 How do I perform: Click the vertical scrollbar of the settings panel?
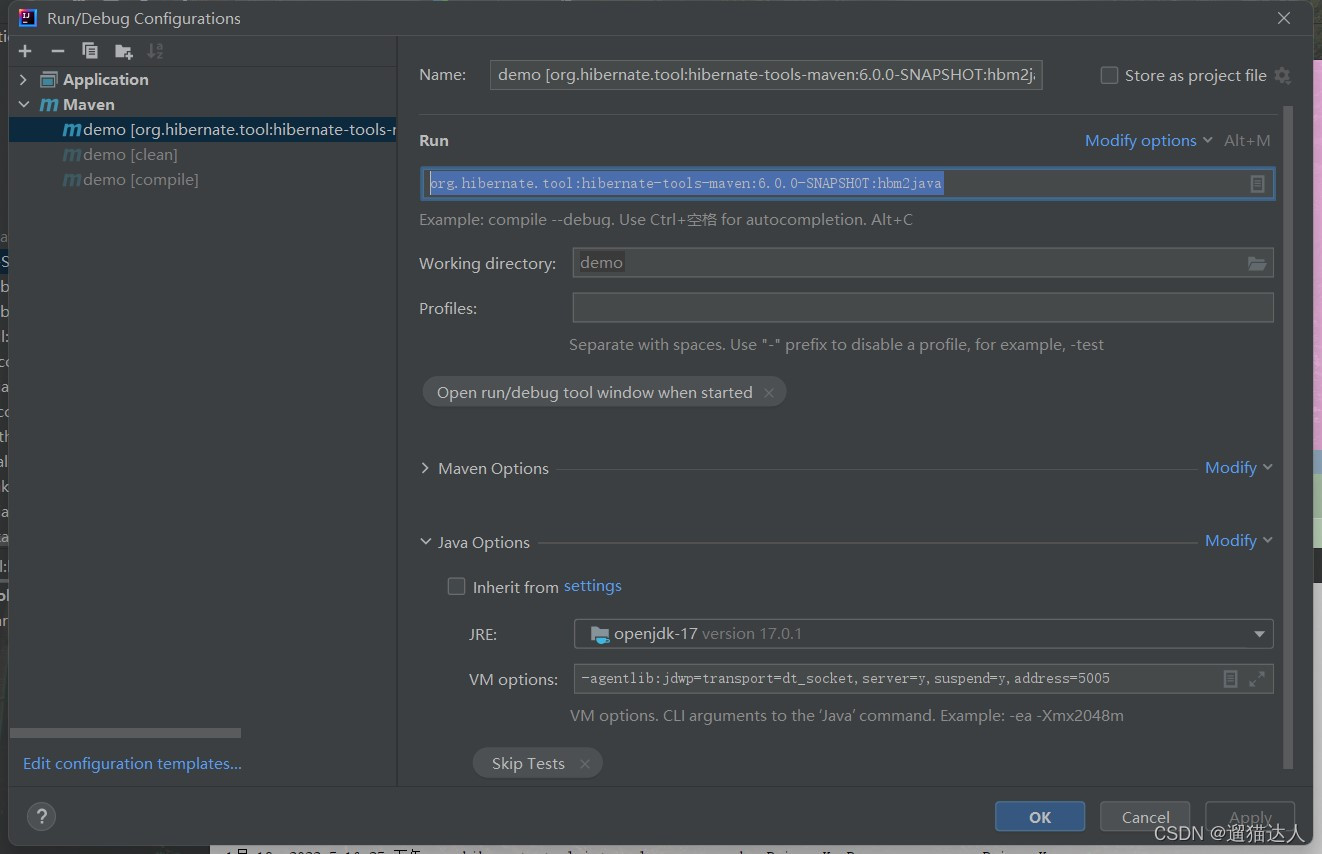tap(1288, 437)
